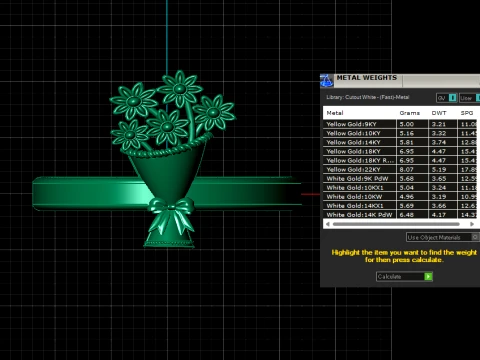Select the White Gold:14K PdW row
Screen dimensions: 480x360
click(400, 214)
